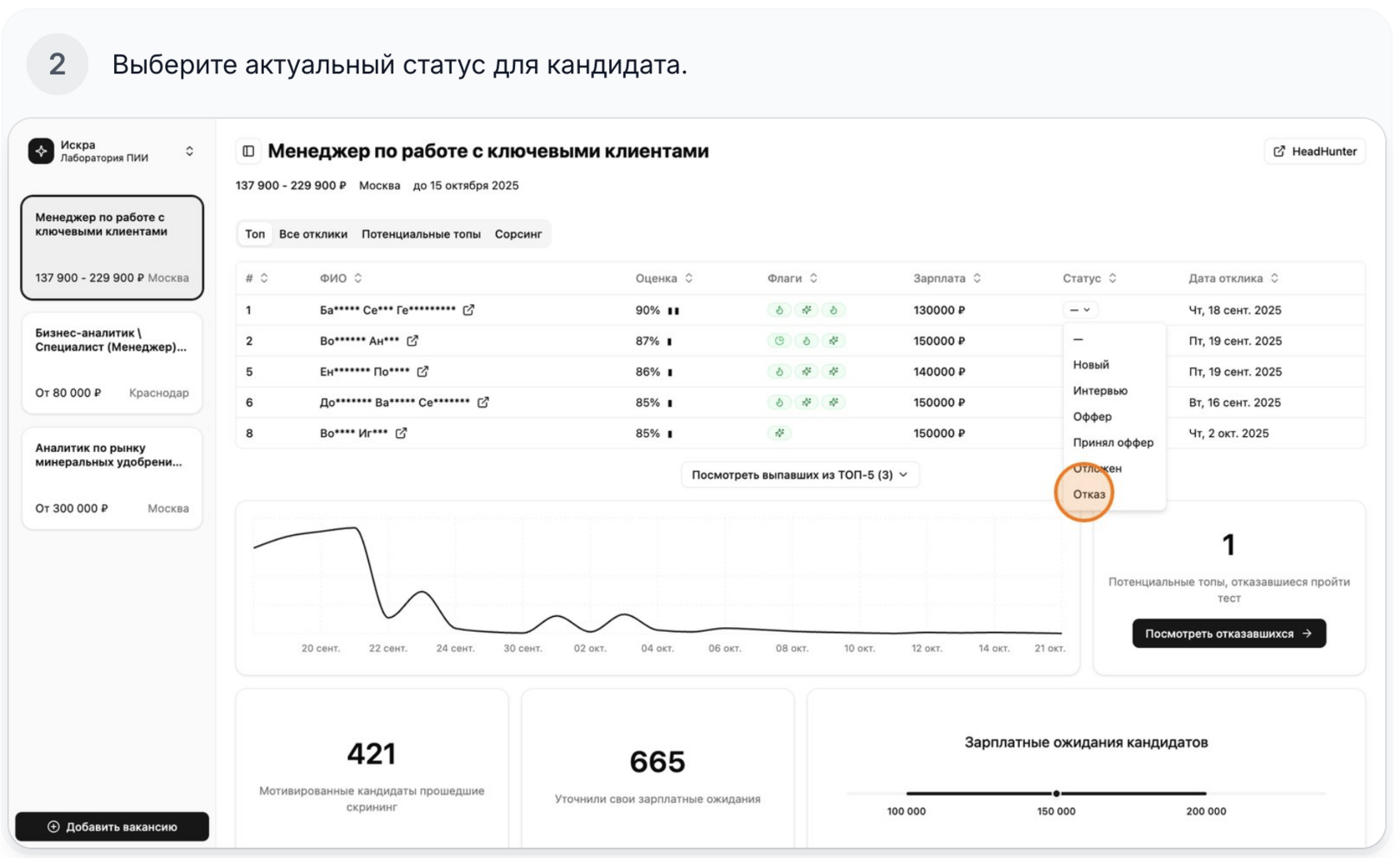Click the flame flag in the 86% row
The height and width of the screenshot is (858, 1400).
[779, 372]
